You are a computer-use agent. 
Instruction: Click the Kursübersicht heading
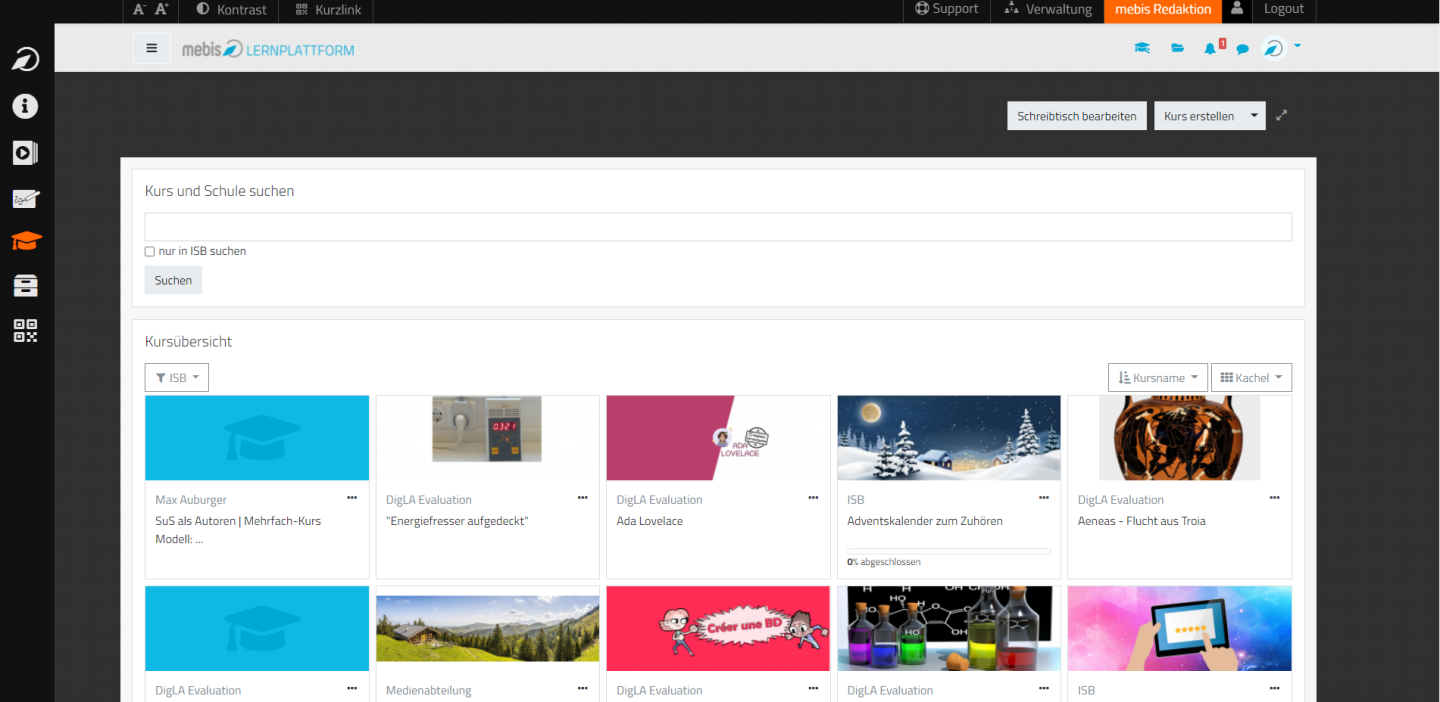pyautogui.click(x=189, y=342)
